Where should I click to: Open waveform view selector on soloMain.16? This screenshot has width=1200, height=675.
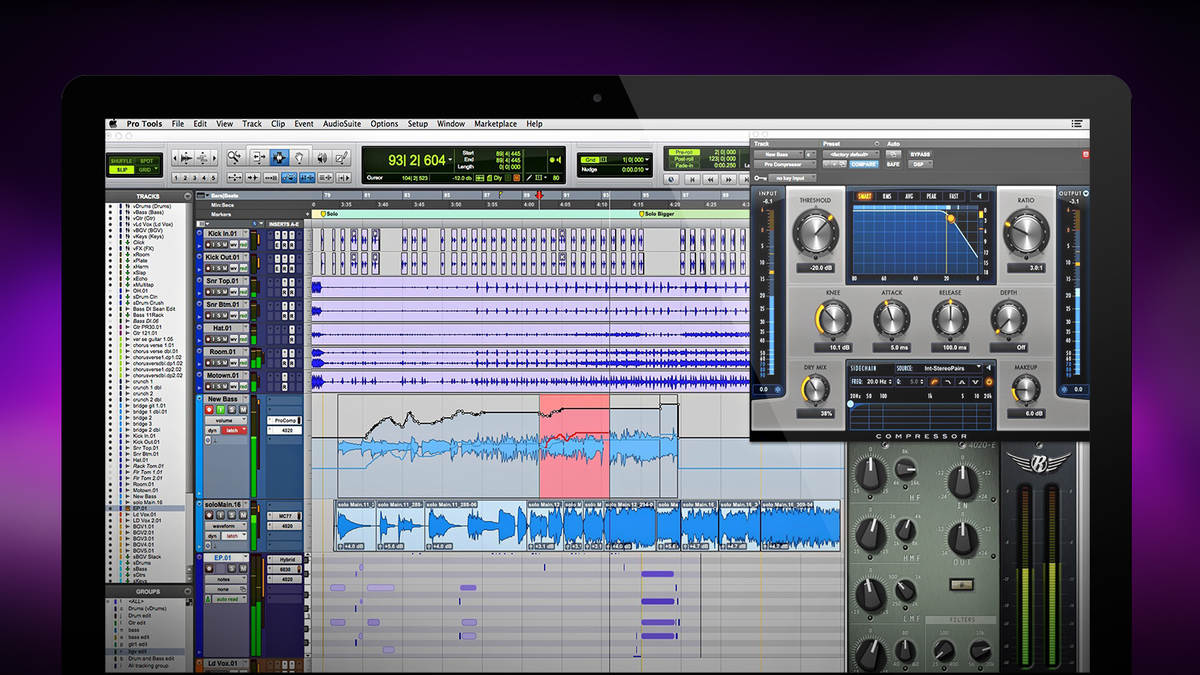pyautogui.click(x=226, y=526)
